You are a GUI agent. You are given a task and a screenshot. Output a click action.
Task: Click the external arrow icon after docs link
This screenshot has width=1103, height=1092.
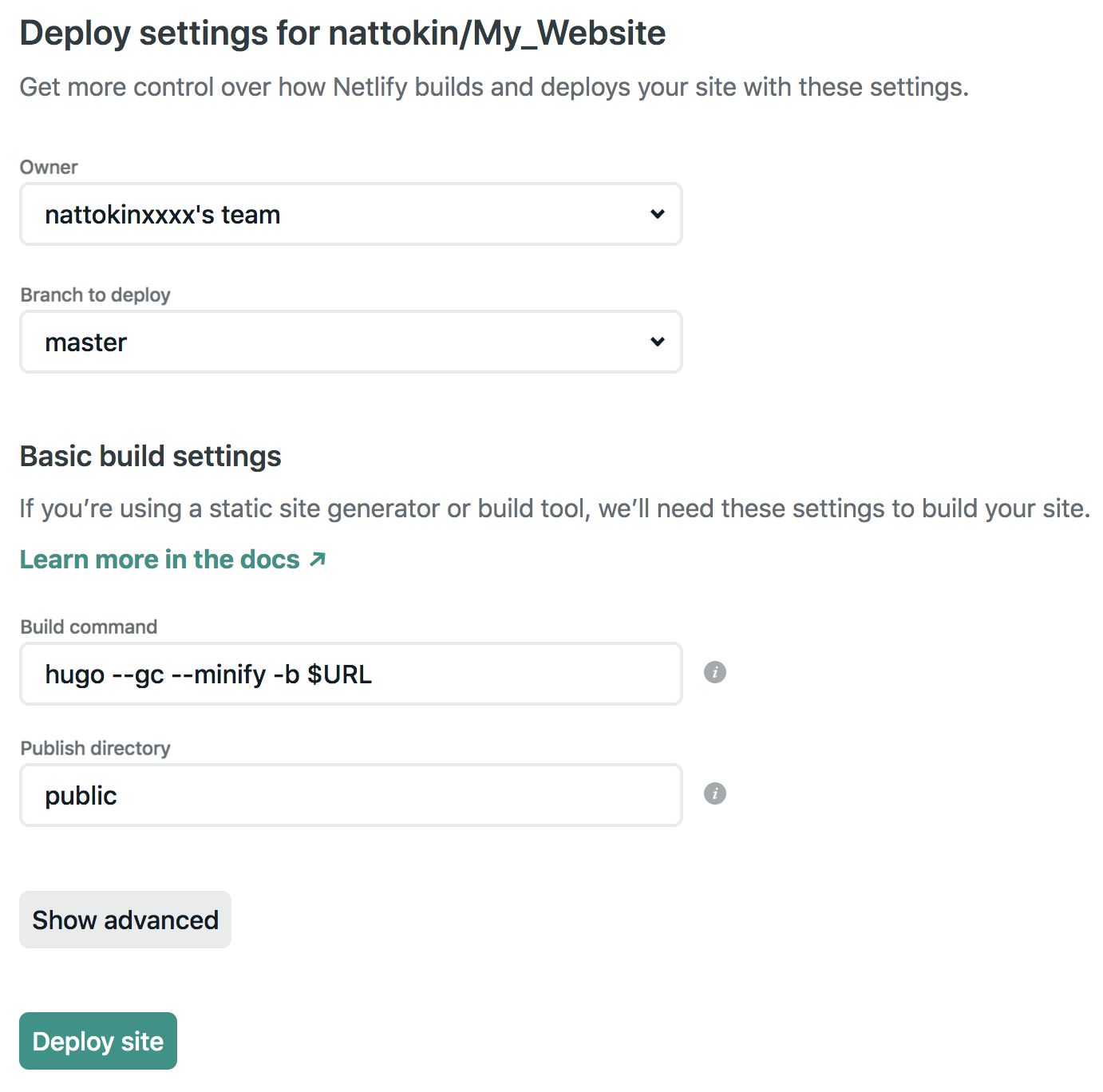coord(318,560)
